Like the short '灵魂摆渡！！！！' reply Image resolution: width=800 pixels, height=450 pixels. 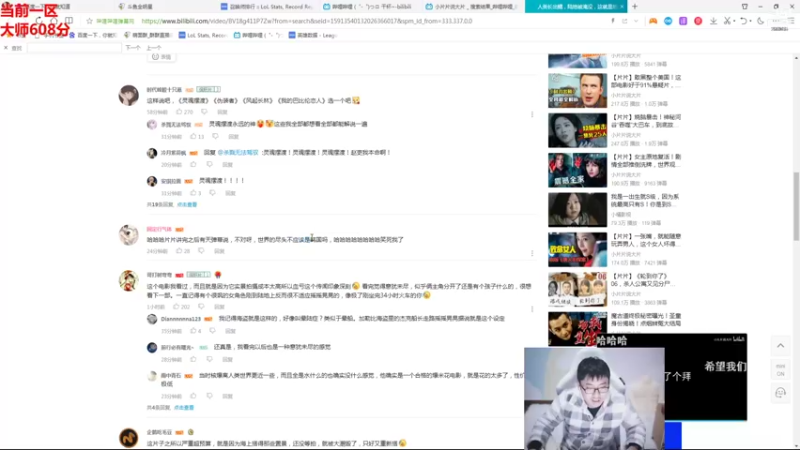click(193, 193)
